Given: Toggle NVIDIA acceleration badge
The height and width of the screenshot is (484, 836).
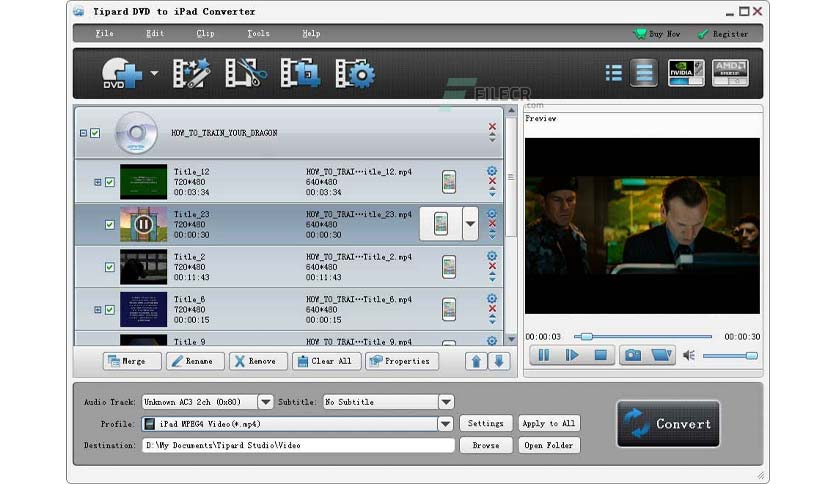Looking at the screenshot, I should click(686, 73).
